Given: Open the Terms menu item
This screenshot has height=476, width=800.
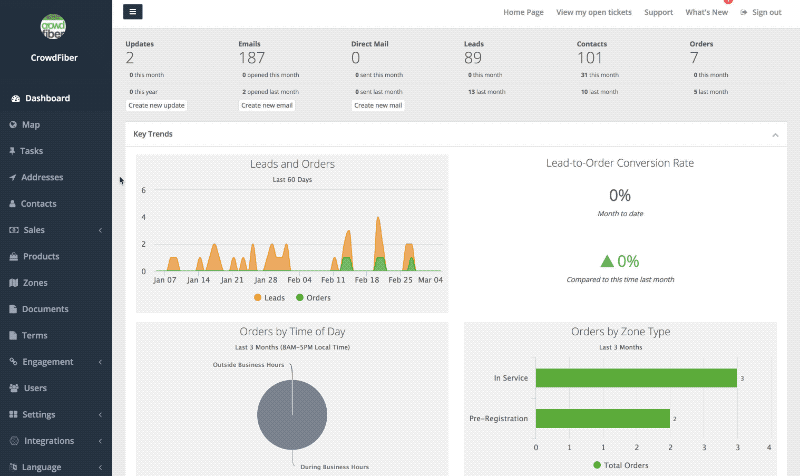Looking at the screenshot, I should (x=35, y=335).
